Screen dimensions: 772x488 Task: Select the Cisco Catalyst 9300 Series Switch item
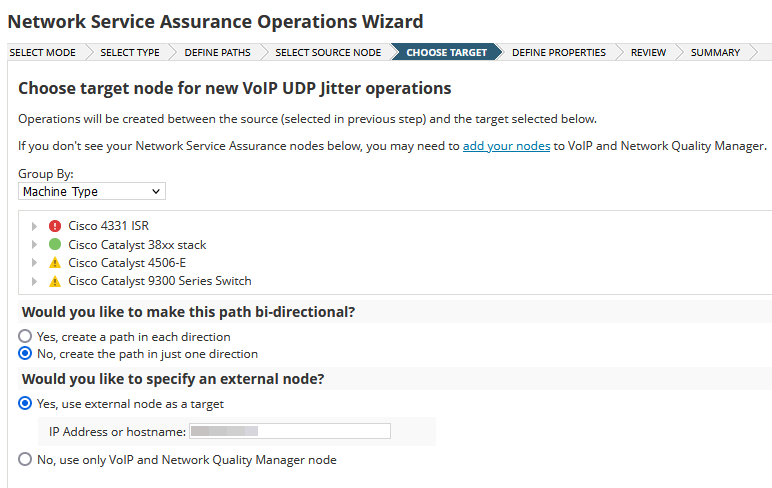(160, 281)
